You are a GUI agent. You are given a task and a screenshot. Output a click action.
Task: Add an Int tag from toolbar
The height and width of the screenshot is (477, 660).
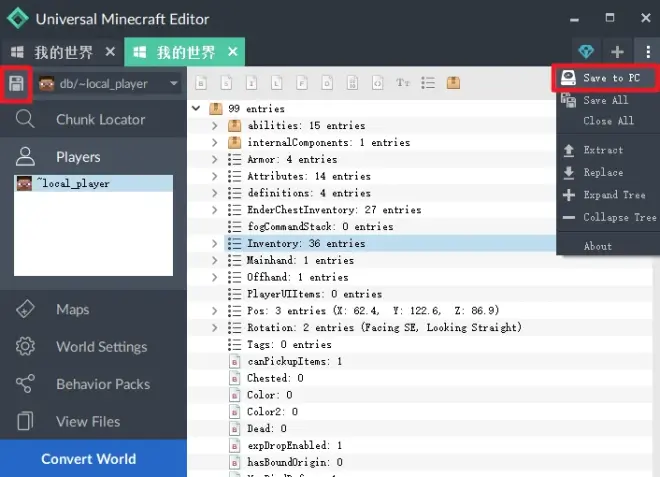(251, 83)
